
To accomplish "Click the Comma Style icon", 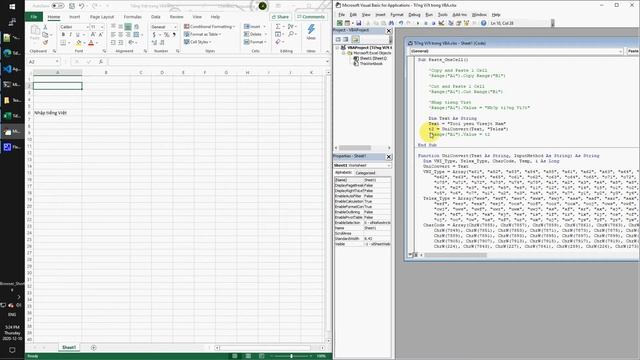I will 174,35.
